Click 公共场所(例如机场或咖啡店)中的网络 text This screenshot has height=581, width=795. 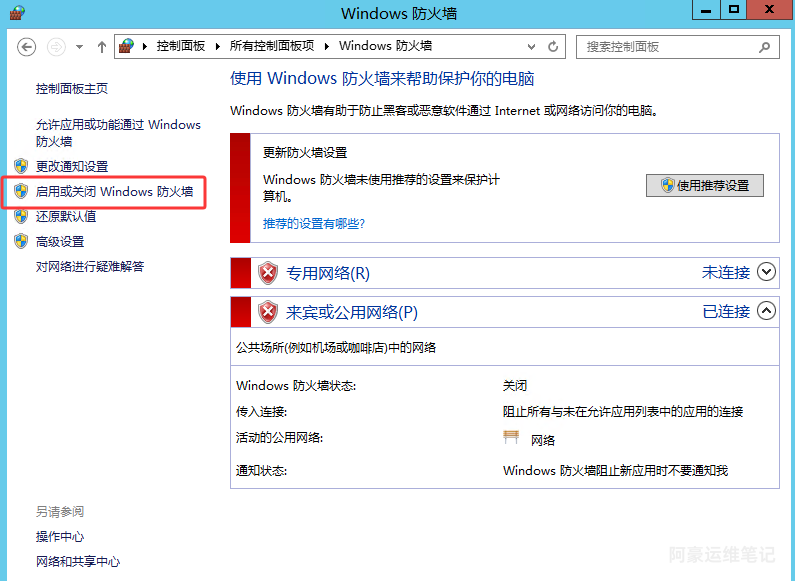tap(336, 348)
